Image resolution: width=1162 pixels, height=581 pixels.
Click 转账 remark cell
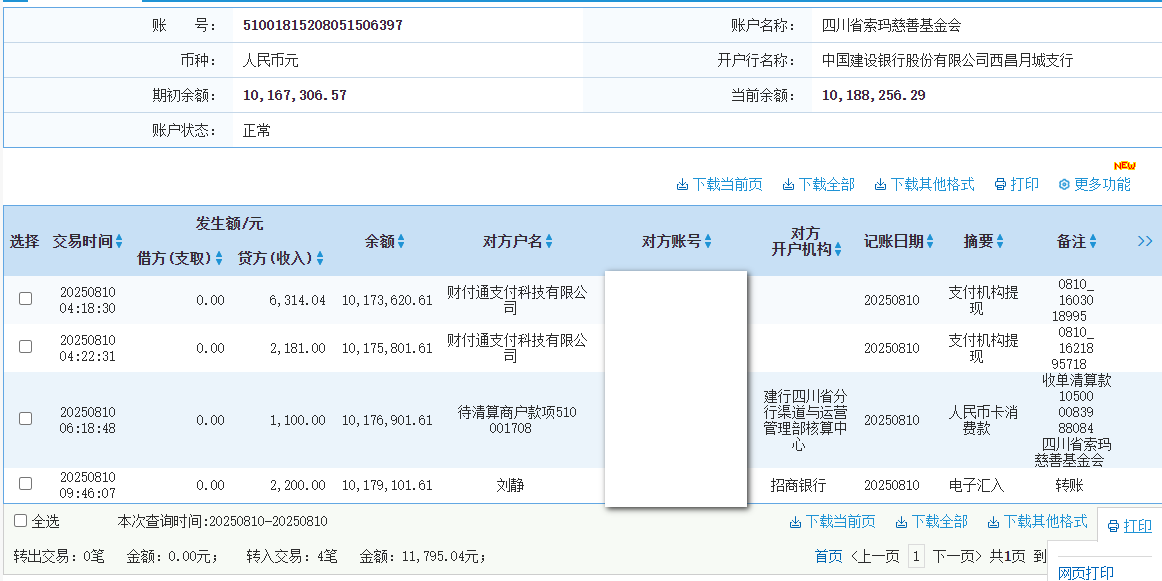point(1069,485)
